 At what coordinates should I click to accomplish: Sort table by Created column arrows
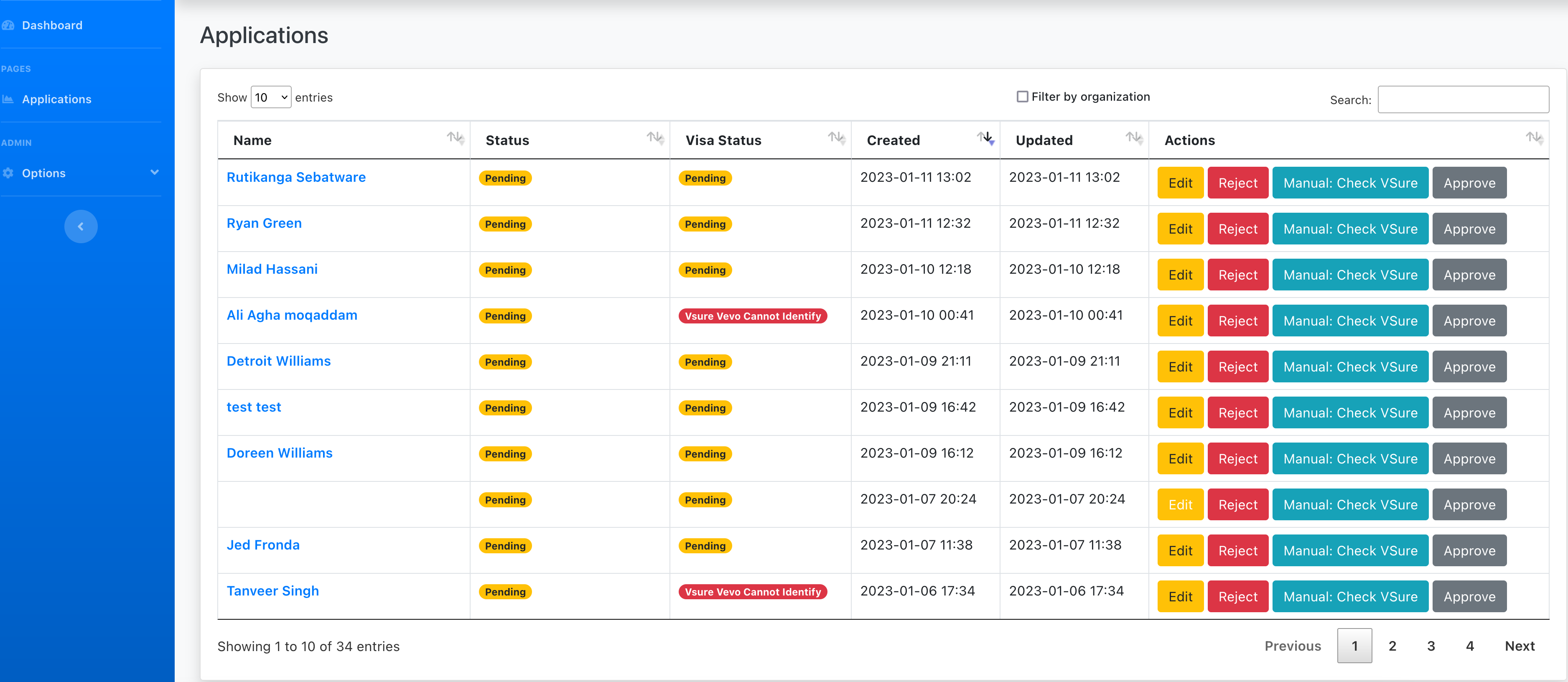coord(986,138)
